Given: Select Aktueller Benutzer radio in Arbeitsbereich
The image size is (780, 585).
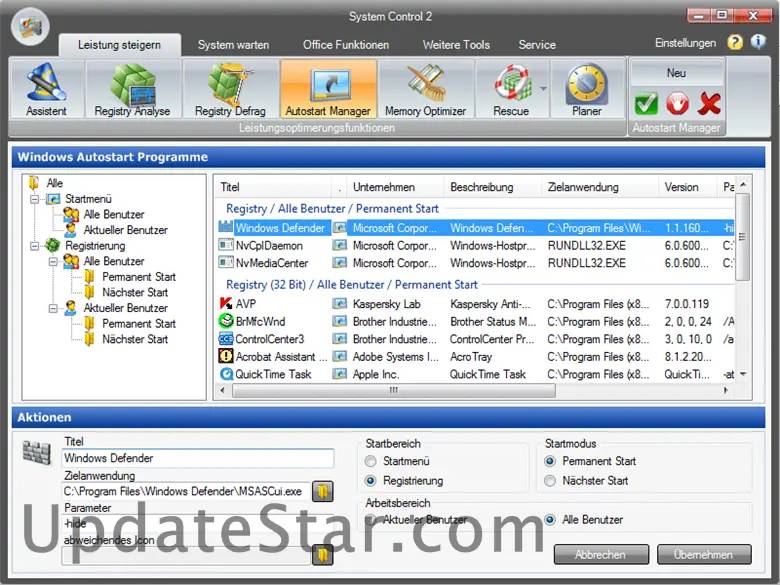Looking at the screenshot, I should tap(370, 520).
